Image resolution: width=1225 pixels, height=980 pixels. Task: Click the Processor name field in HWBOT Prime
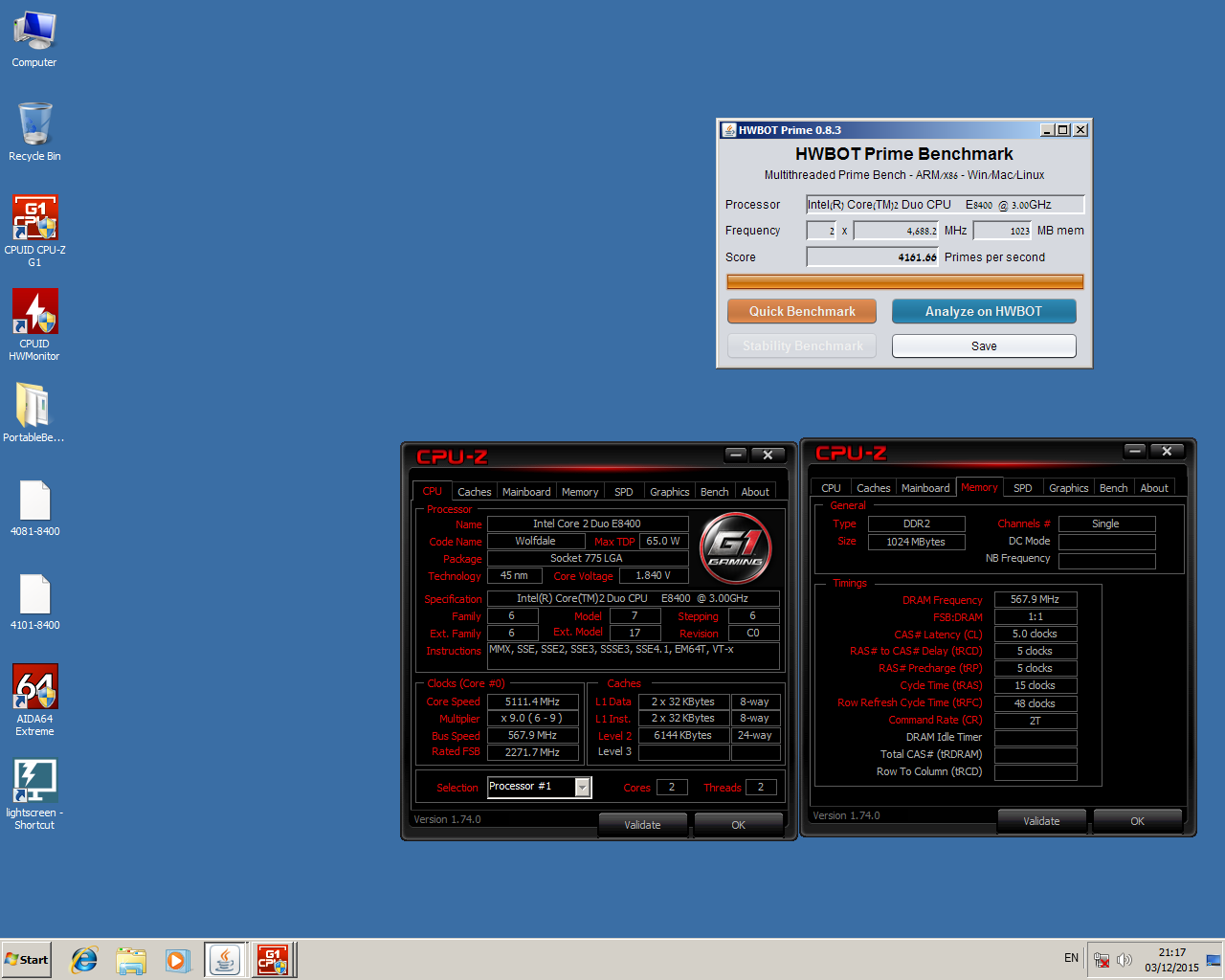945,204
